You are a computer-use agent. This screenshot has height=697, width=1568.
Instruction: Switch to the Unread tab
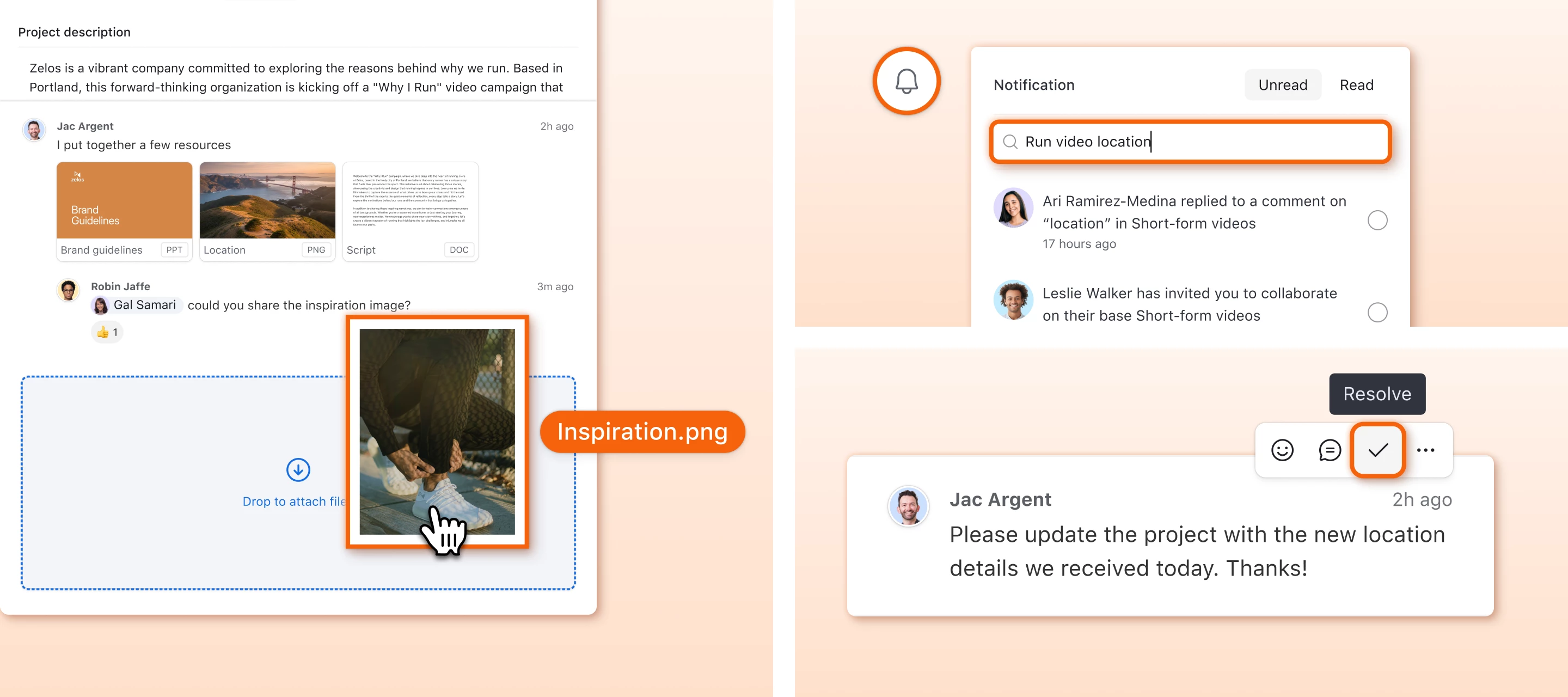1282,85
